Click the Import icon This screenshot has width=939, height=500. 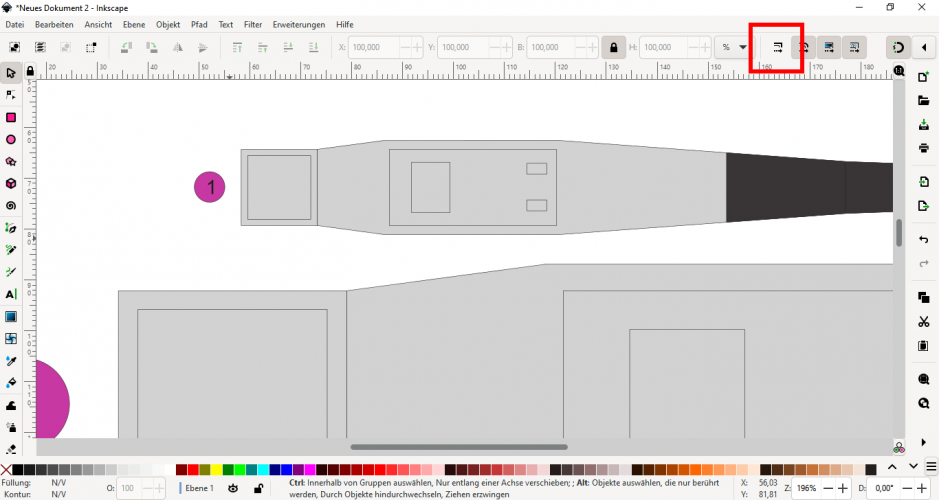[x=923, y=182]
